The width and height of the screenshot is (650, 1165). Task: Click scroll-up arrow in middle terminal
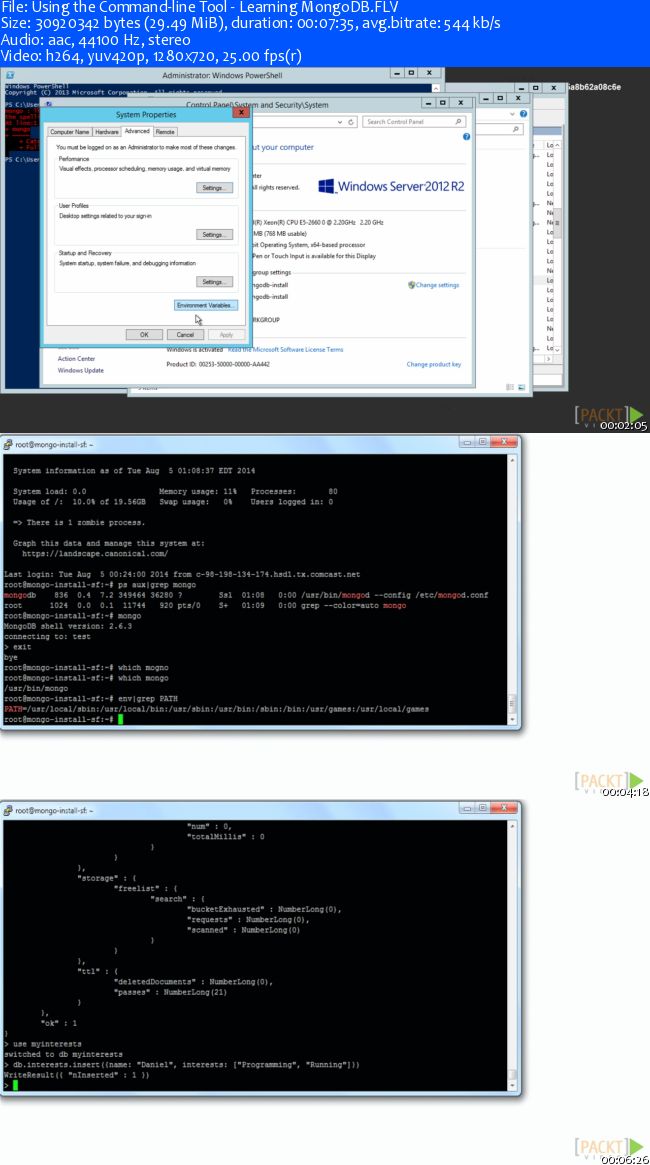(x=513, y=460)
